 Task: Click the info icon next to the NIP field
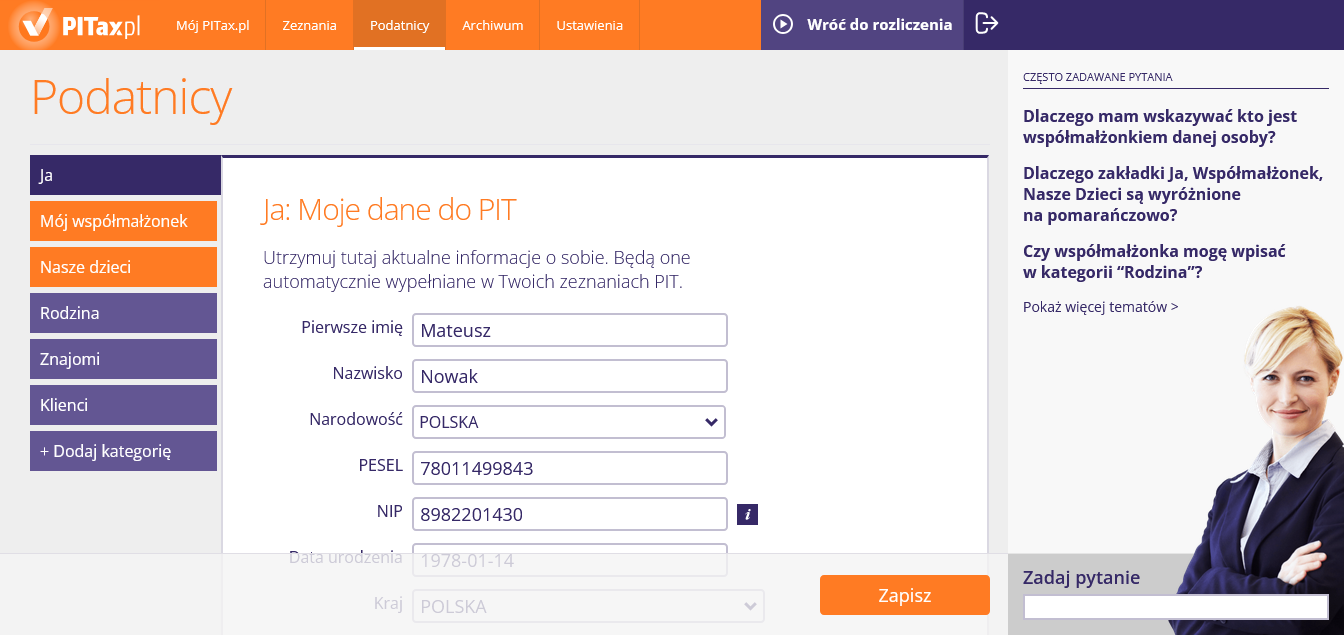pos(747,513)
